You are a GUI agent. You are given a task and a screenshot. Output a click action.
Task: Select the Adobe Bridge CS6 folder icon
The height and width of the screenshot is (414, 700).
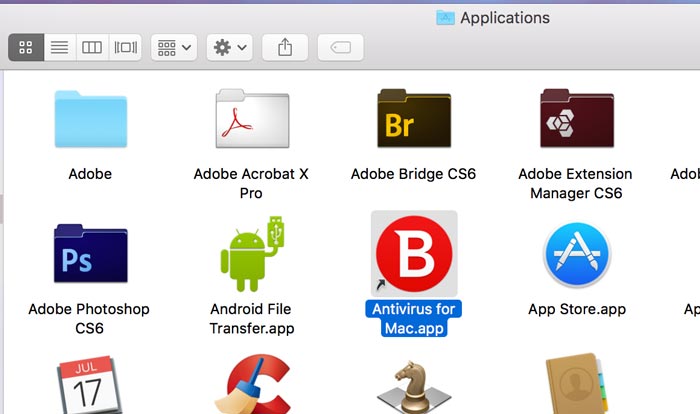point(414,119)
